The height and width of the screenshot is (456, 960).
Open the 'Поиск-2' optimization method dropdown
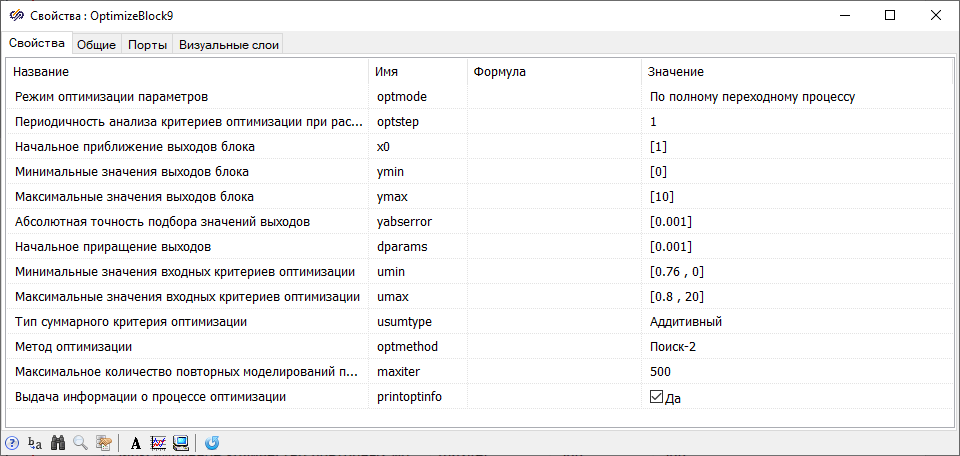pyautogui.click(x=795, y=347)
